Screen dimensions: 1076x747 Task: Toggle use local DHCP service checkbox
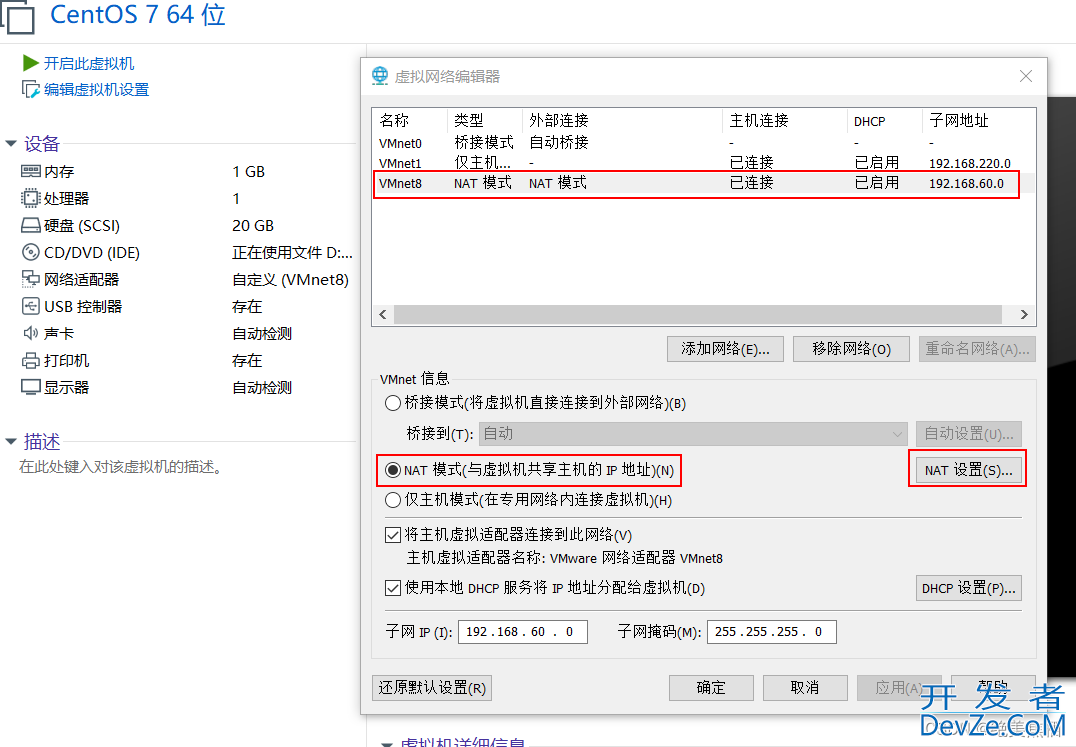point(393,588)
